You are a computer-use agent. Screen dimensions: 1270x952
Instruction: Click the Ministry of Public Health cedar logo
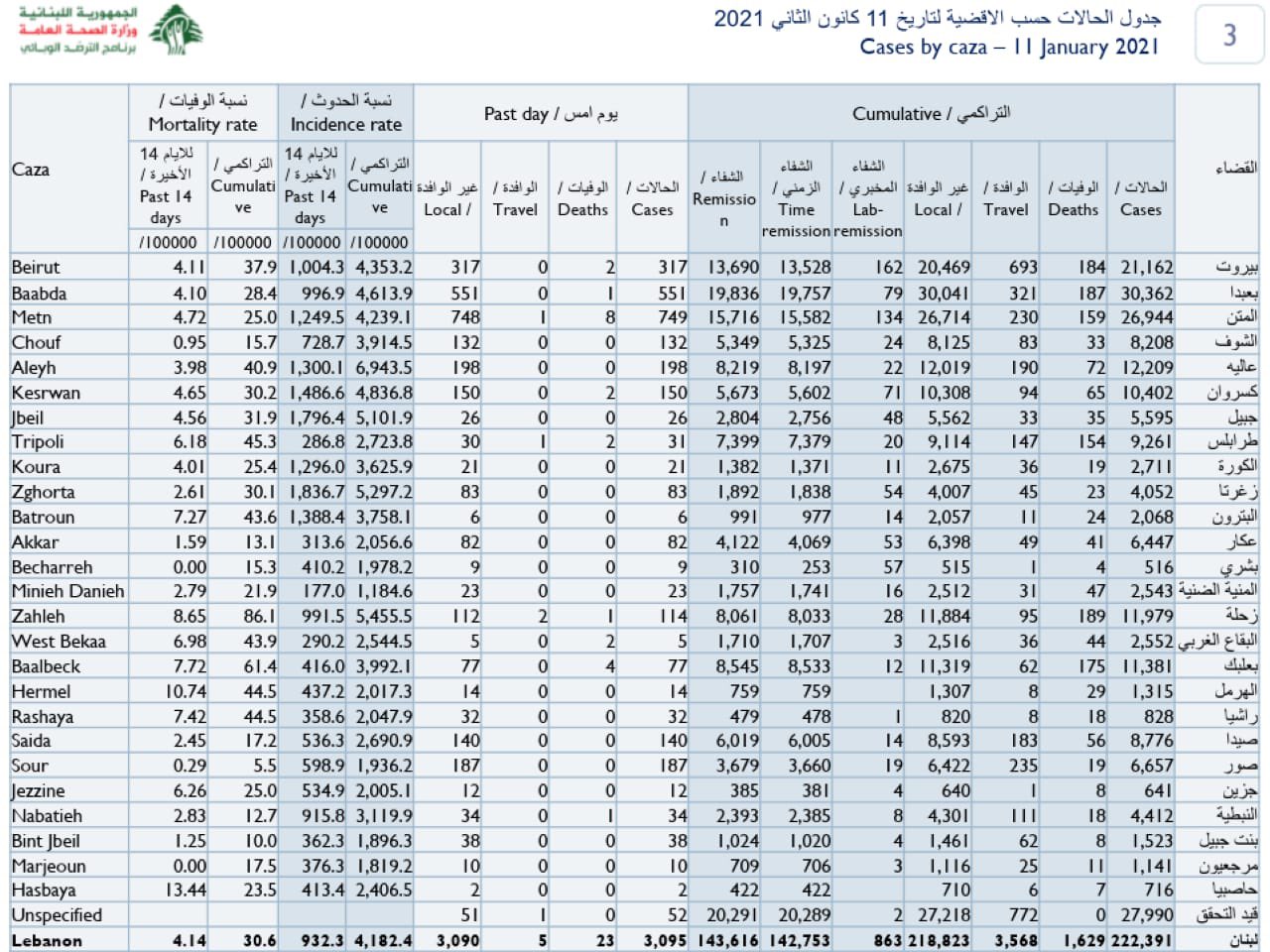tap(176, 30)
